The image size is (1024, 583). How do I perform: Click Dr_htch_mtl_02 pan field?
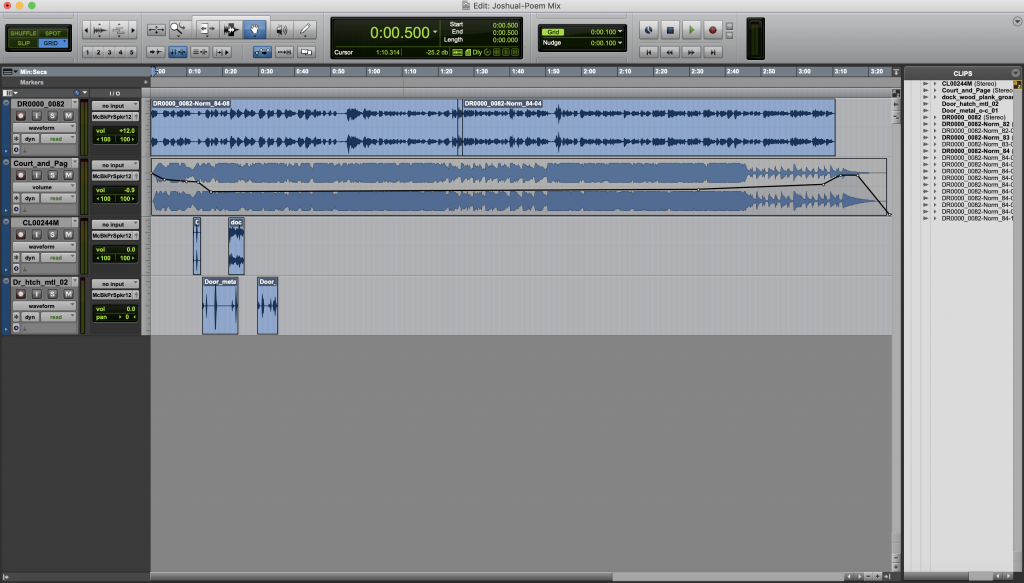click(115, 317)
